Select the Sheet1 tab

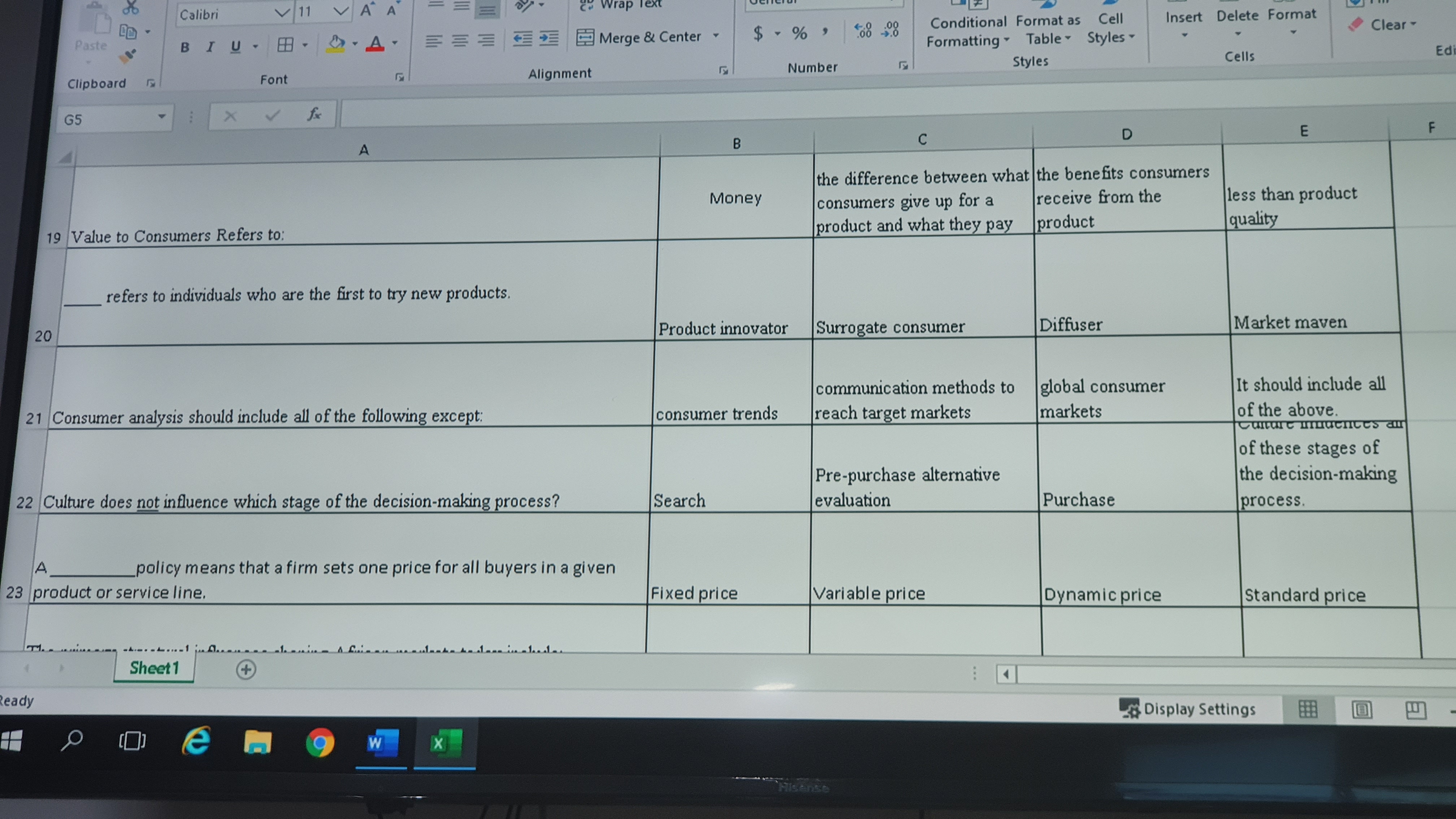154,668
